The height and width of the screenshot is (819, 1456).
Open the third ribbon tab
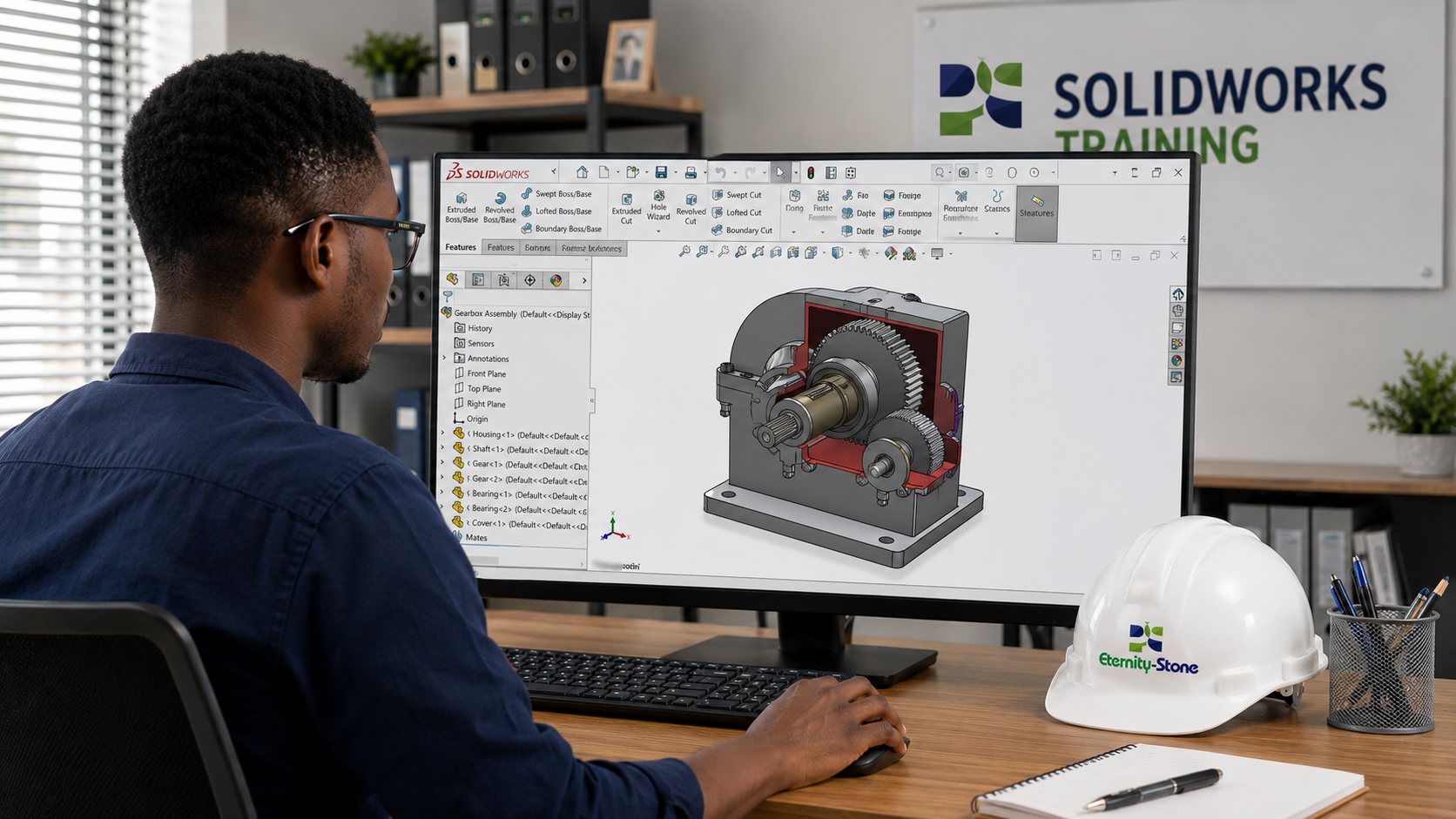(x=537, y=248)
